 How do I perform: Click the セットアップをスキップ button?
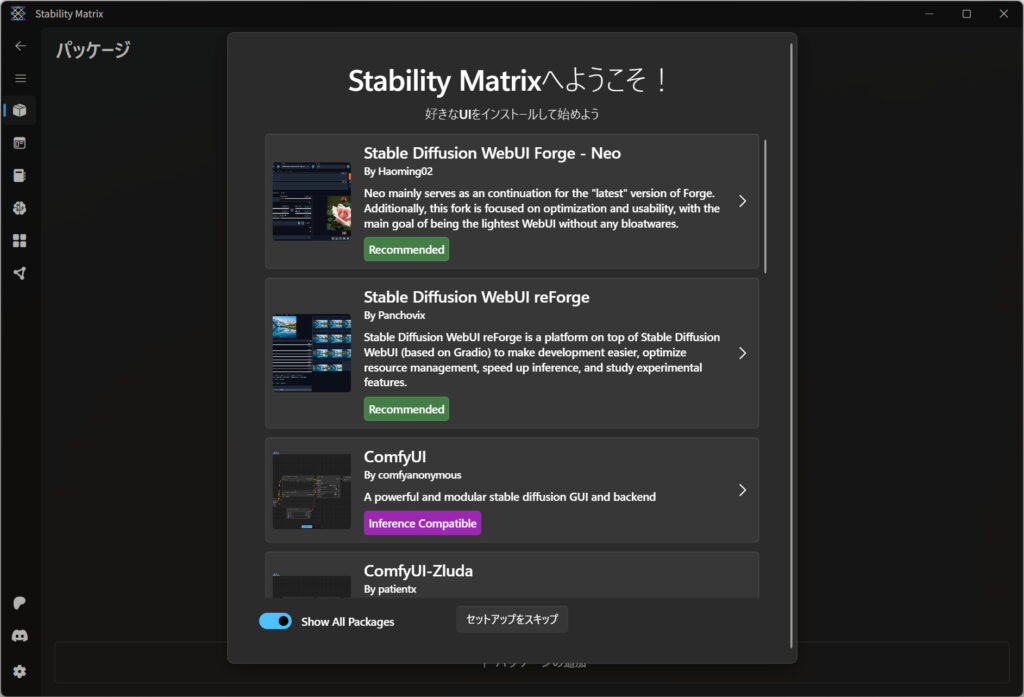pos(512,619)
